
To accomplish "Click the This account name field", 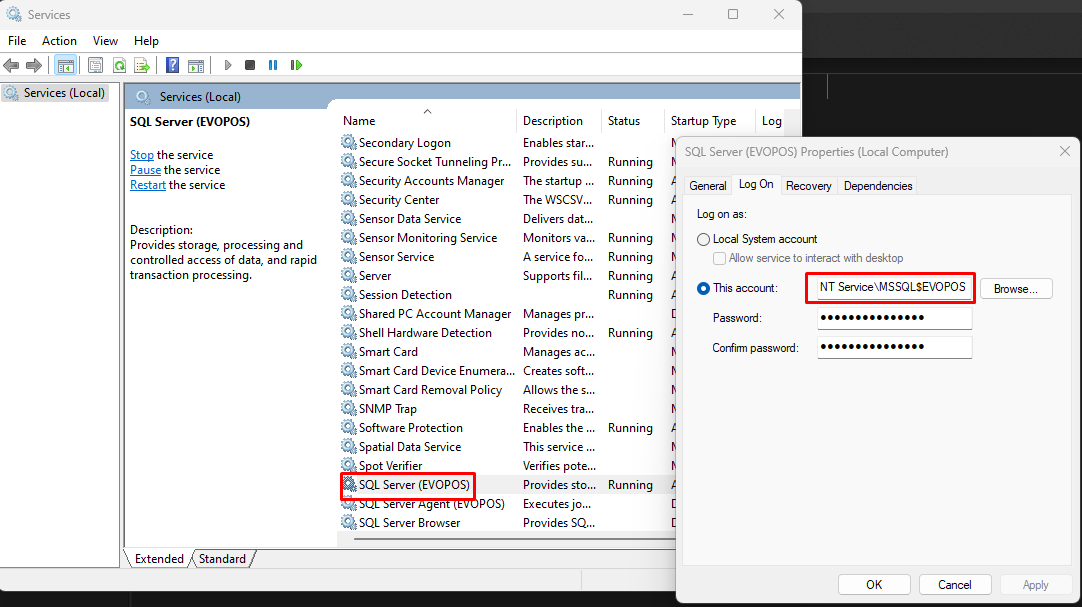I will coord(894,288).
